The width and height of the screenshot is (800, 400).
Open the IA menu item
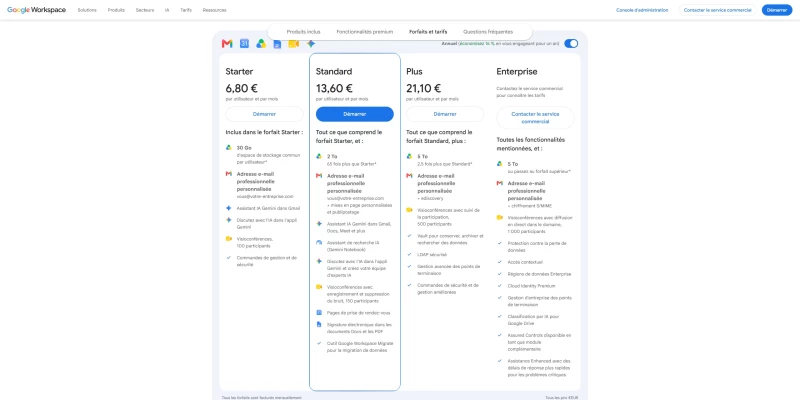pos(167,10)
